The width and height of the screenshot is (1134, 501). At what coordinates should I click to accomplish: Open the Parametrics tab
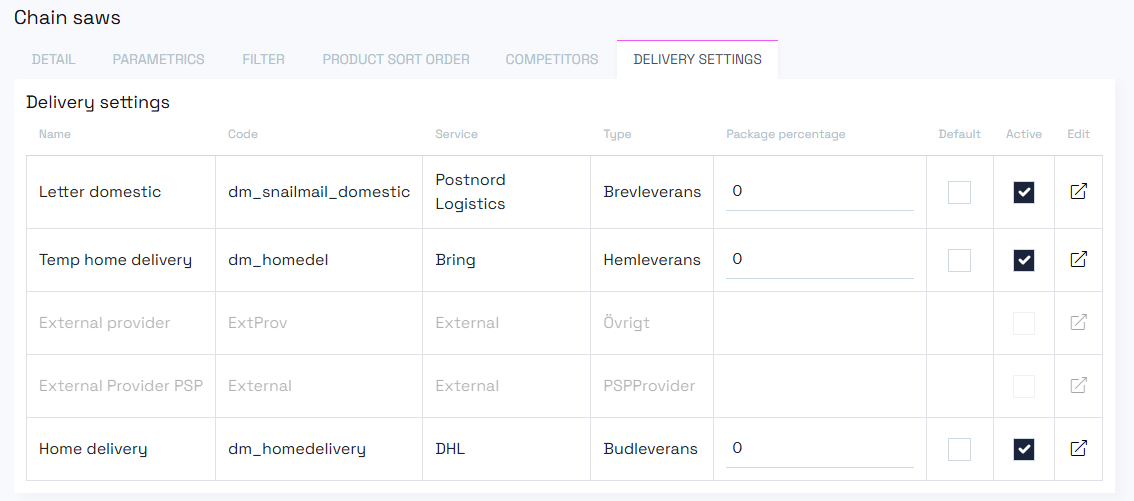[x=158, y=59]
